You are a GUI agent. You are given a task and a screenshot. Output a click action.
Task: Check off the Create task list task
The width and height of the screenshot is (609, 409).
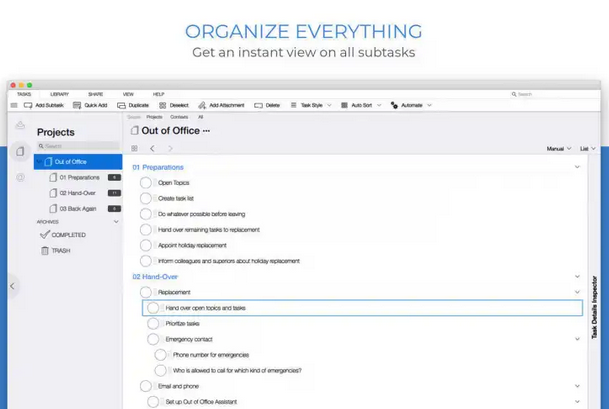pos(146,198)
